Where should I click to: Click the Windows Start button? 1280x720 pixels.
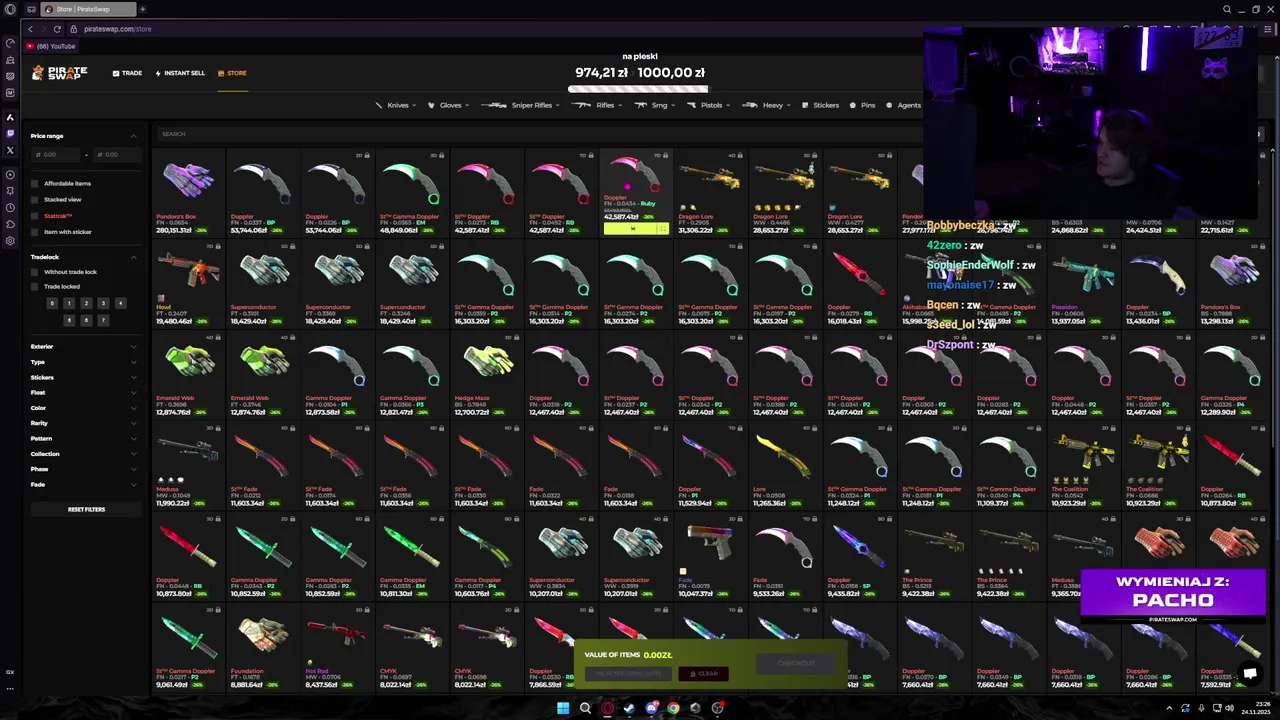pos(563,708)
